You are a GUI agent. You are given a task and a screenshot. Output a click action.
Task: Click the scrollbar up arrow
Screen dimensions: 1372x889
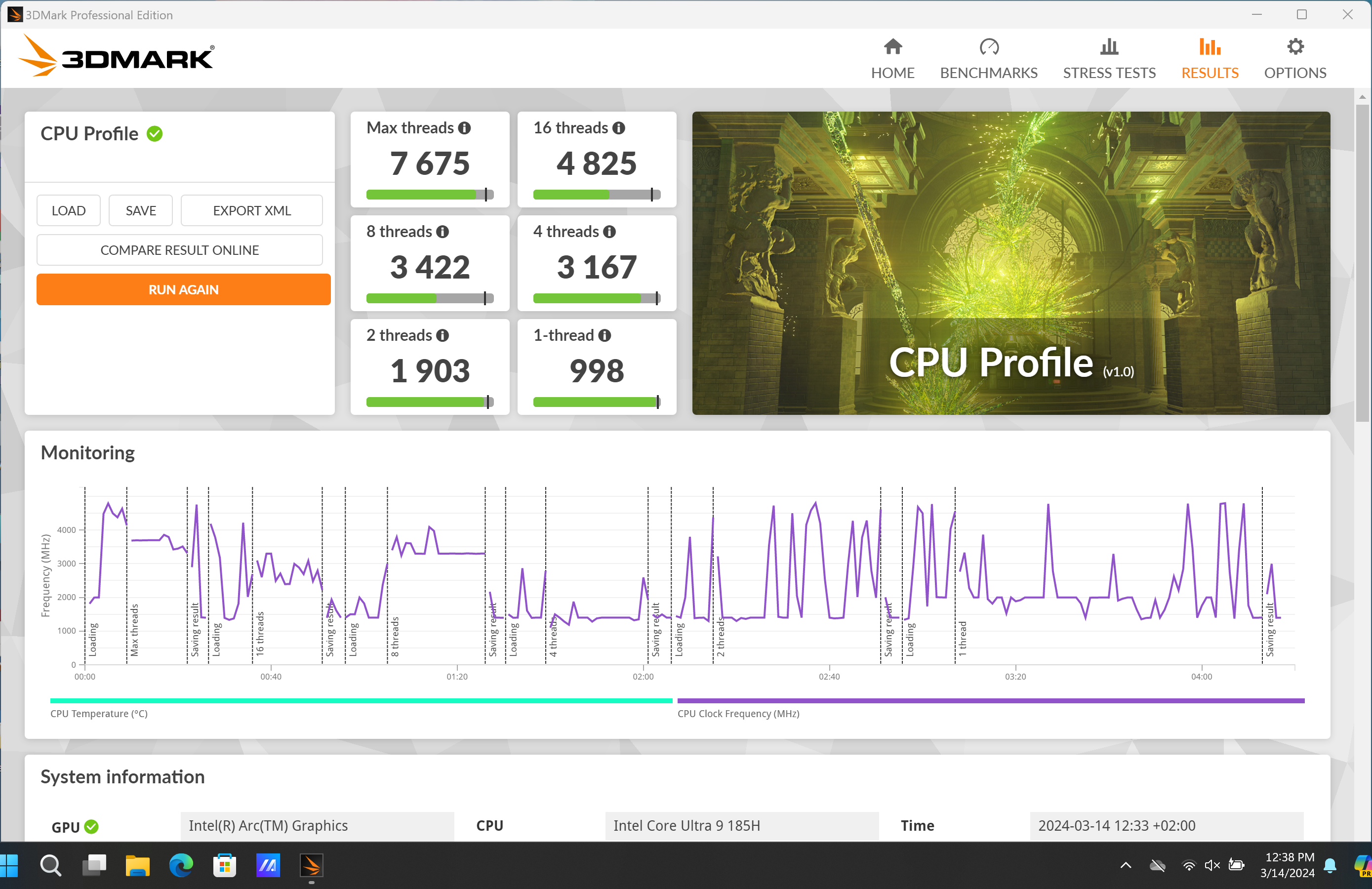[1362, 96]
